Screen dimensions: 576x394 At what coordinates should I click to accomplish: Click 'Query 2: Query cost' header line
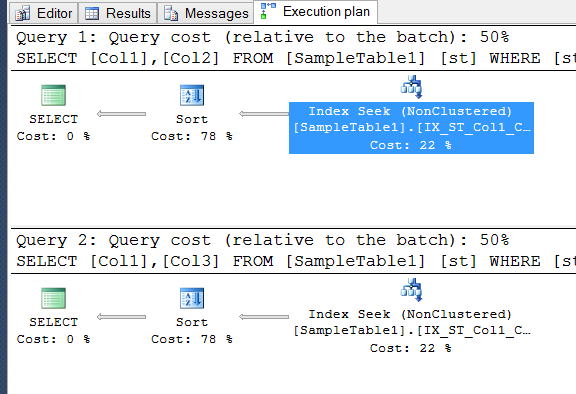tap(263, 240)
